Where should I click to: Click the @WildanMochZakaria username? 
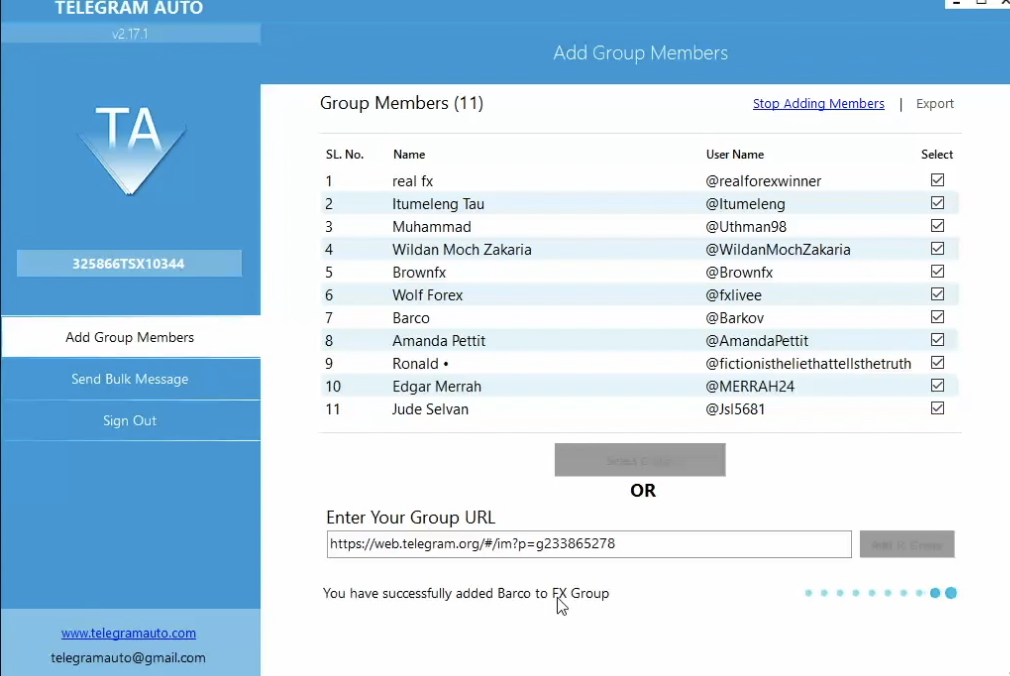pyautogui.click(x=778, y=249)
